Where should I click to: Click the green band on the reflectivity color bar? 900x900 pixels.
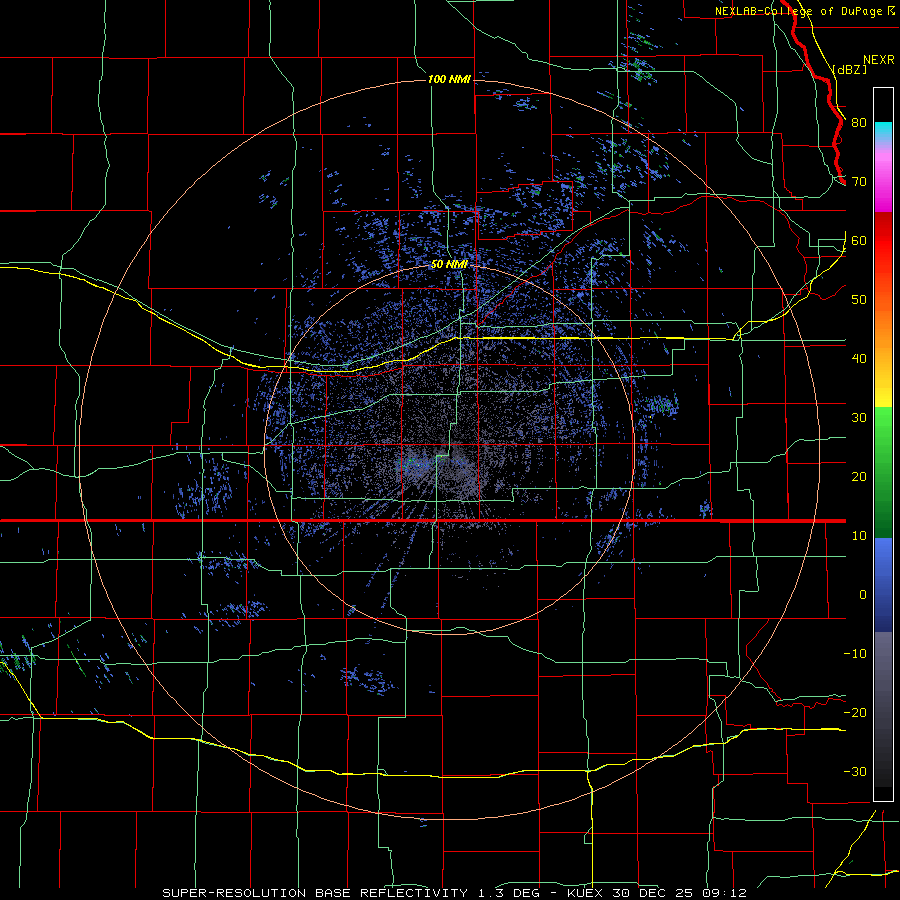tap(883, 472)
